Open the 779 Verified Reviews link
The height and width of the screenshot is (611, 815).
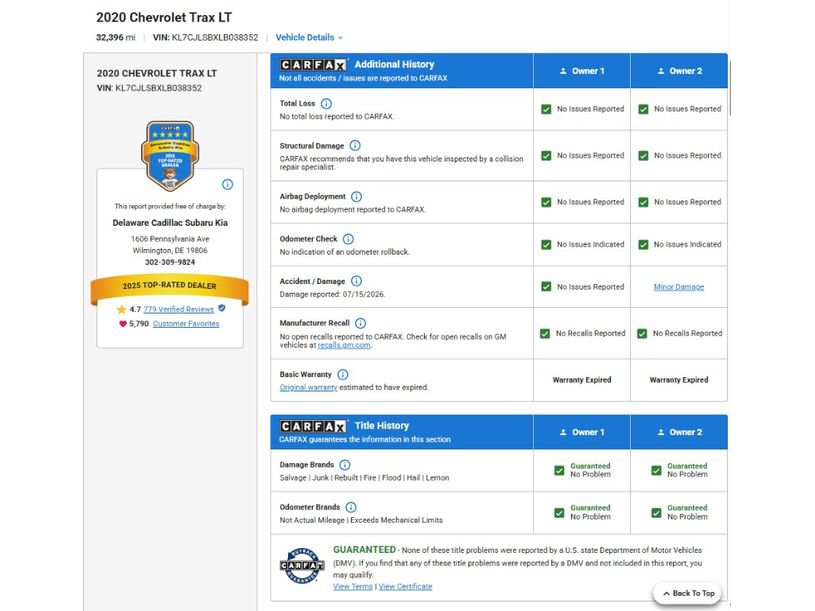pos(178,309)
